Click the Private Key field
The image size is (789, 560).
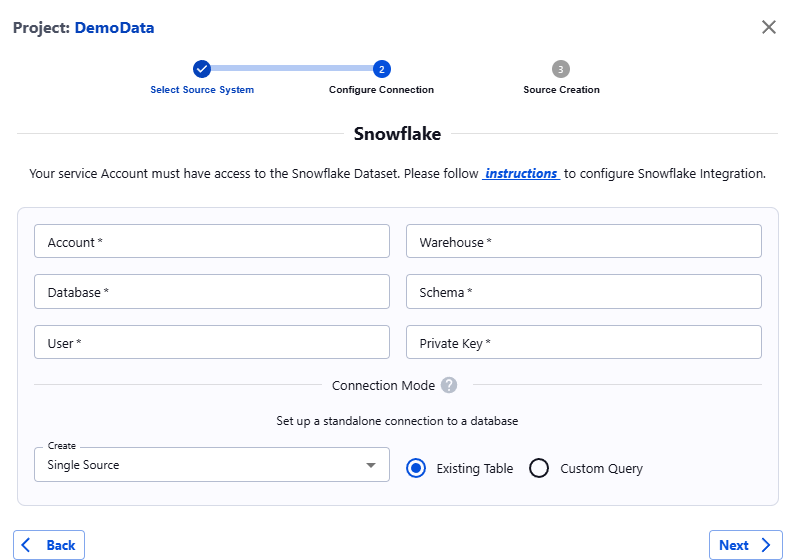[583, 343]
